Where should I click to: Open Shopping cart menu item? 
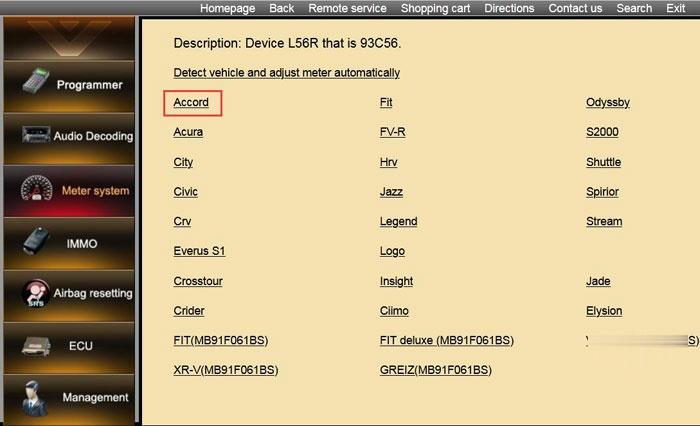pos(435,8)
